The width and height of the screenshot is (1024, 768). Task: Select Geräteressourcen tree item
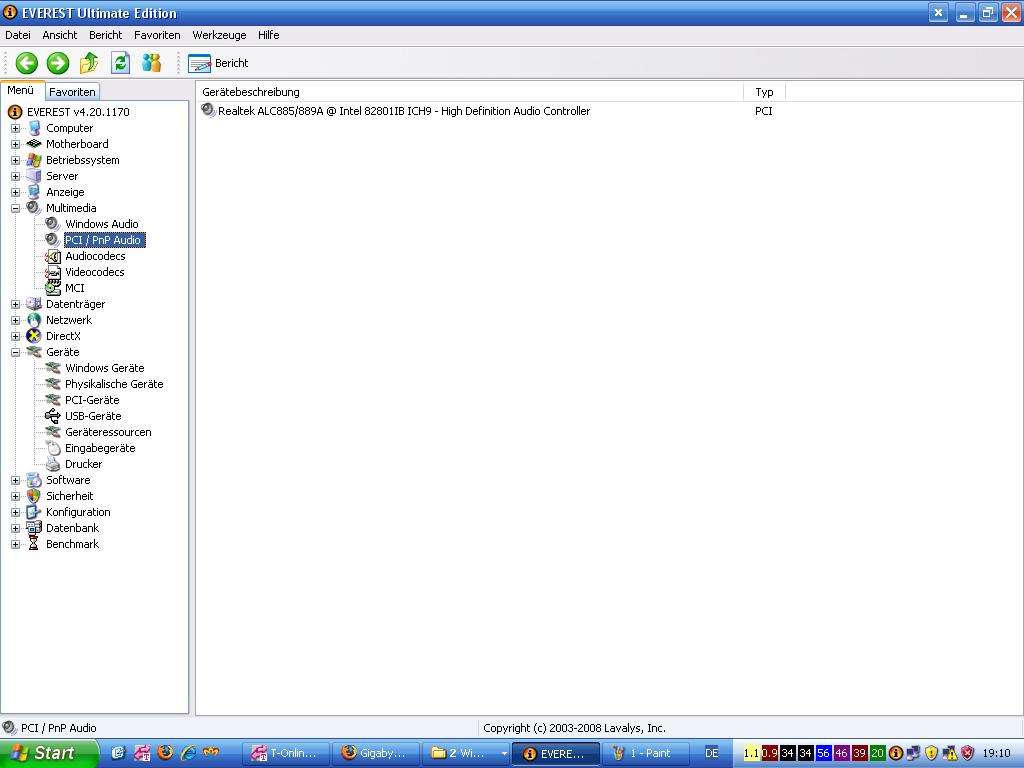(x=108, y=432)
